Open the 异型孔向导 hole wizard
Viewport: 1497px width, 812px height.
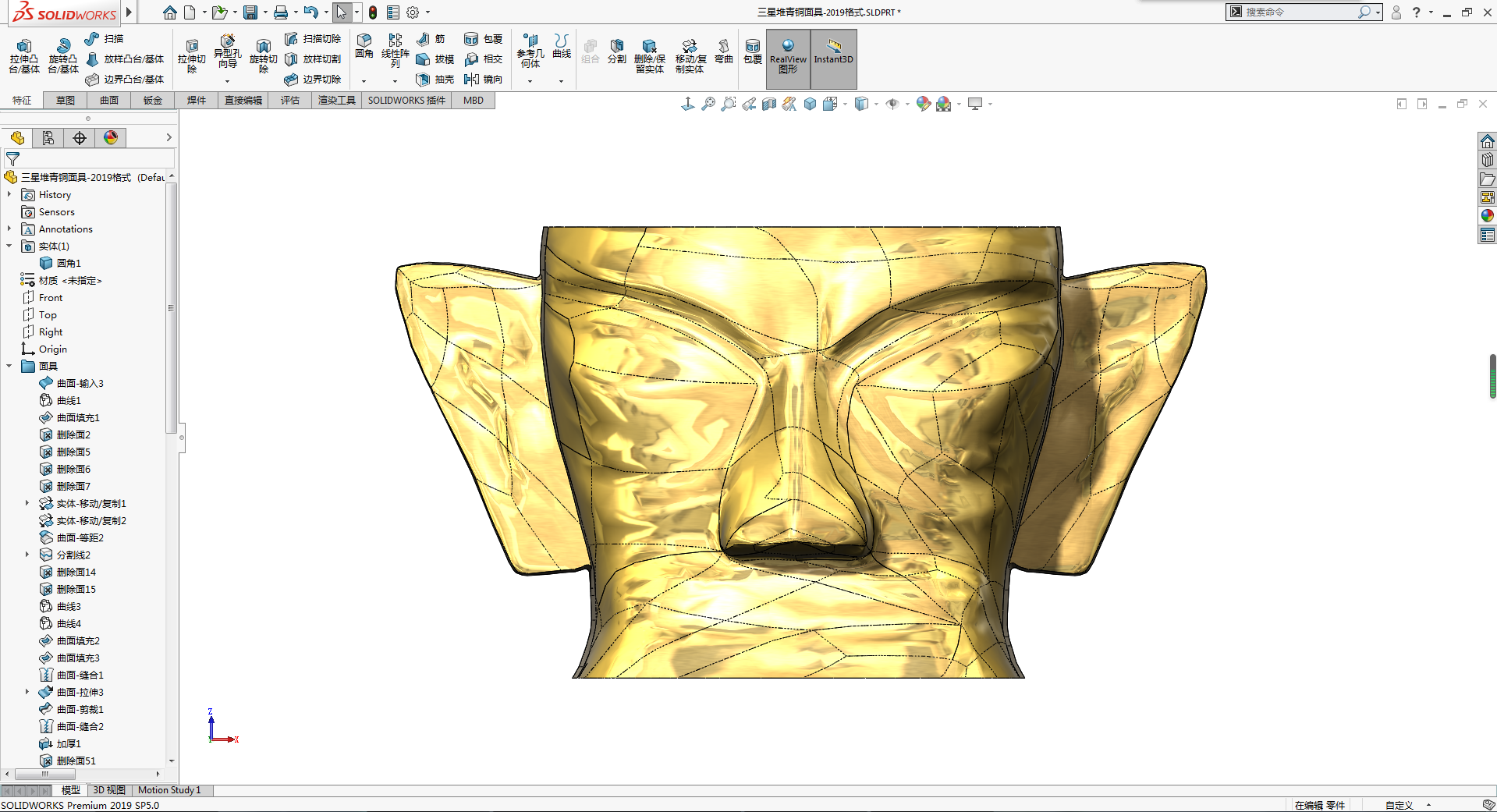click(x=227, y=51)
